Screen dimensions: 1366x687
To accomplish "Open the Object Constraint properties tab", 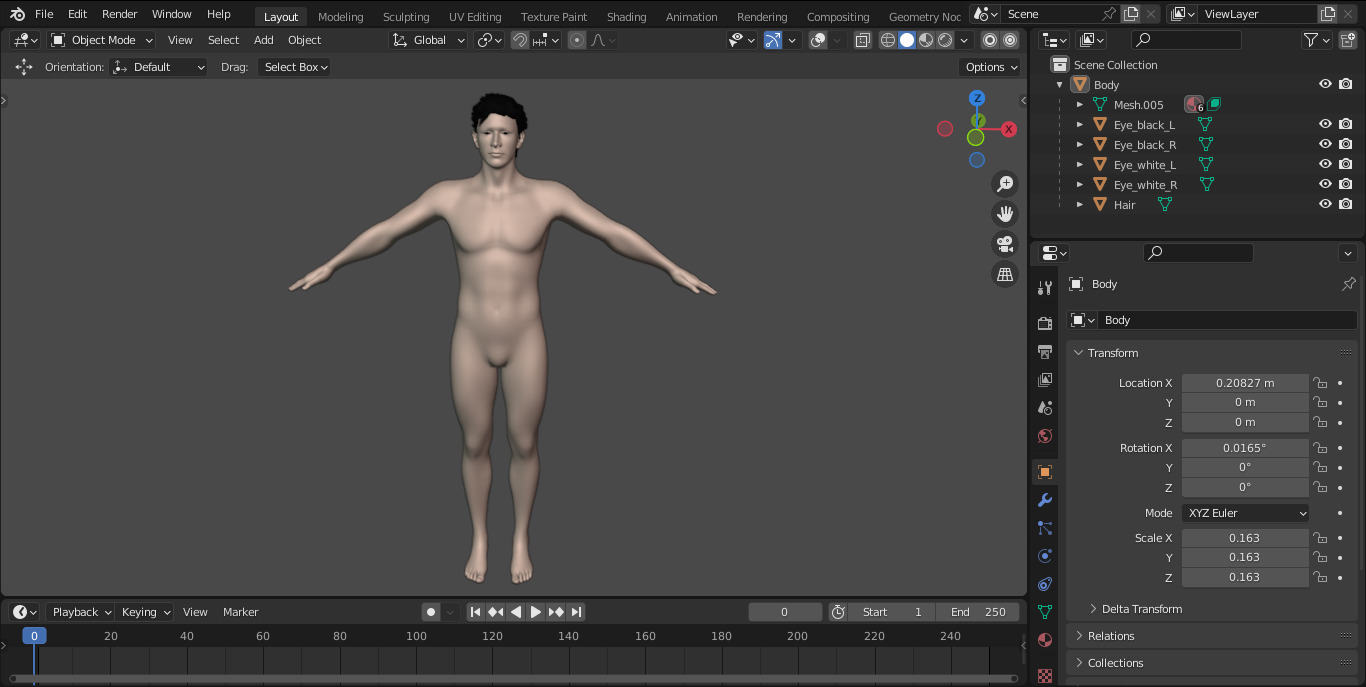I will [1045, 584].
